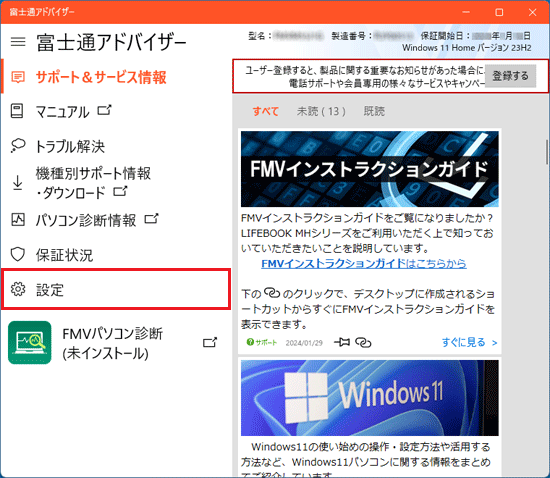Screen dimensions: 550x478
Task: Click the 設定 gear icon
Action: click(18, 289)
